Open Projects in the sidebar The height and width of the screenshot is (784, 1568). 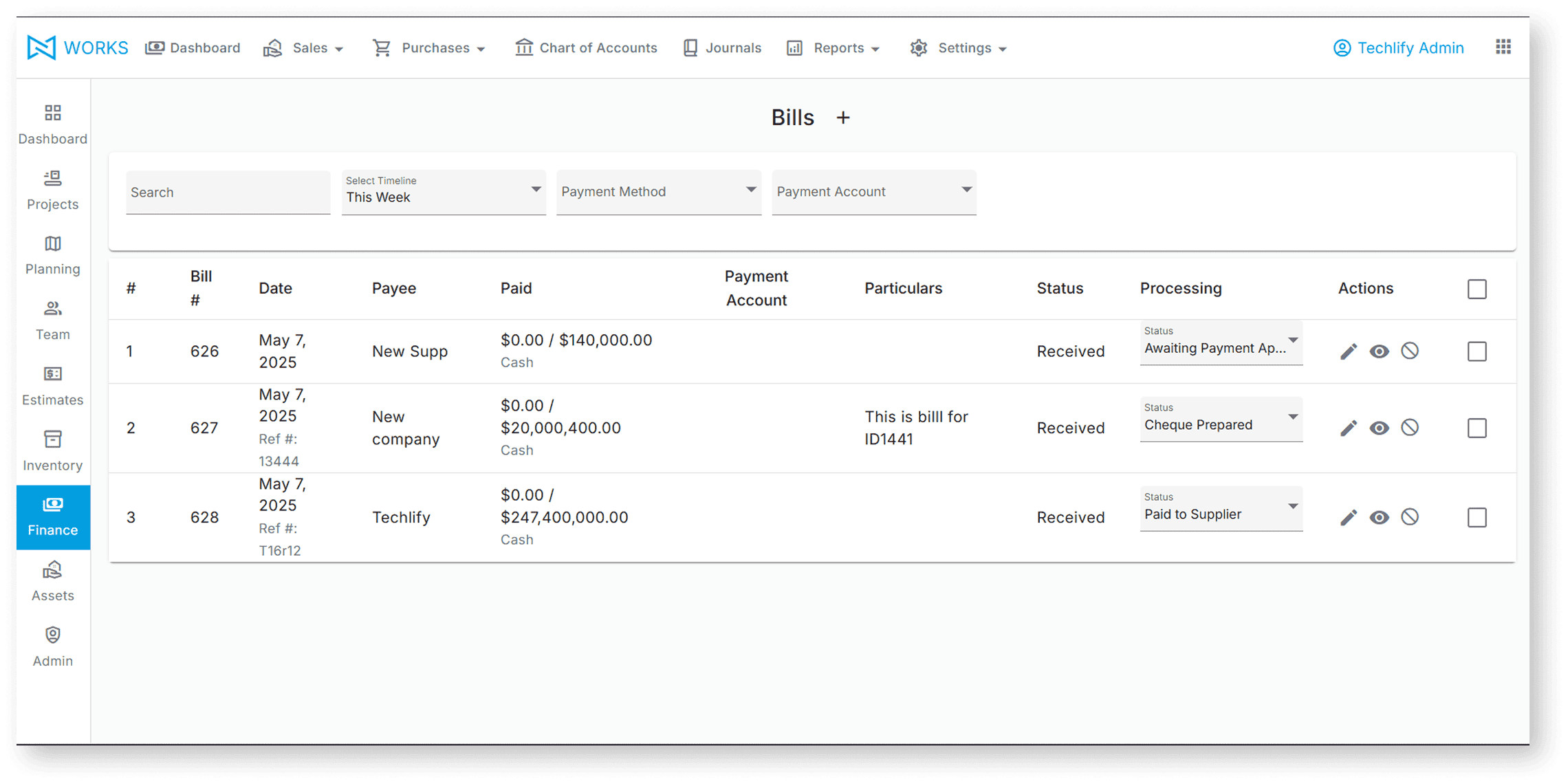[x=53, y=190]
